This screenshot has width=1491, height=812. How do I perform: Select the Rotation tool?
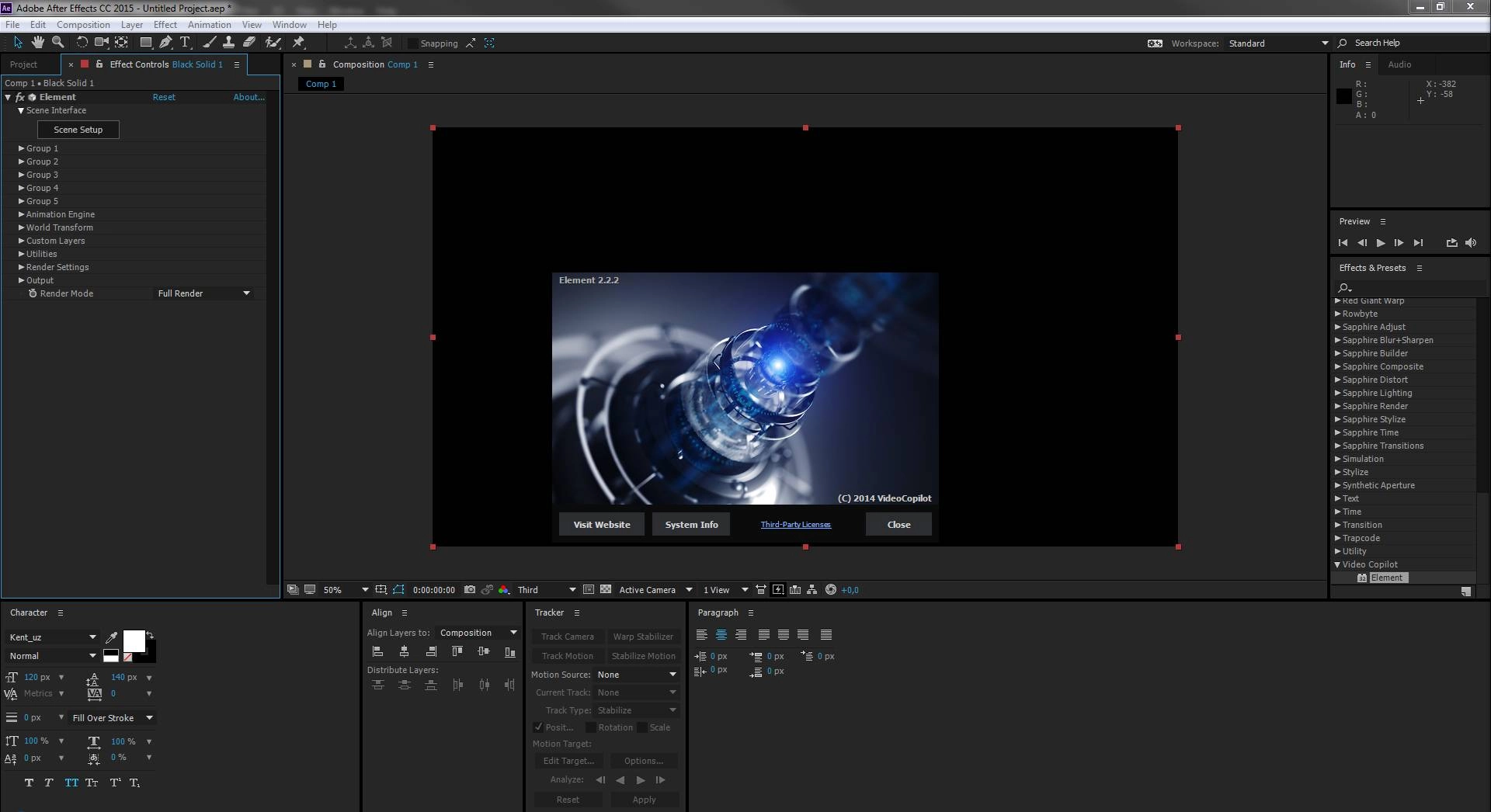[x=82, y=43]
